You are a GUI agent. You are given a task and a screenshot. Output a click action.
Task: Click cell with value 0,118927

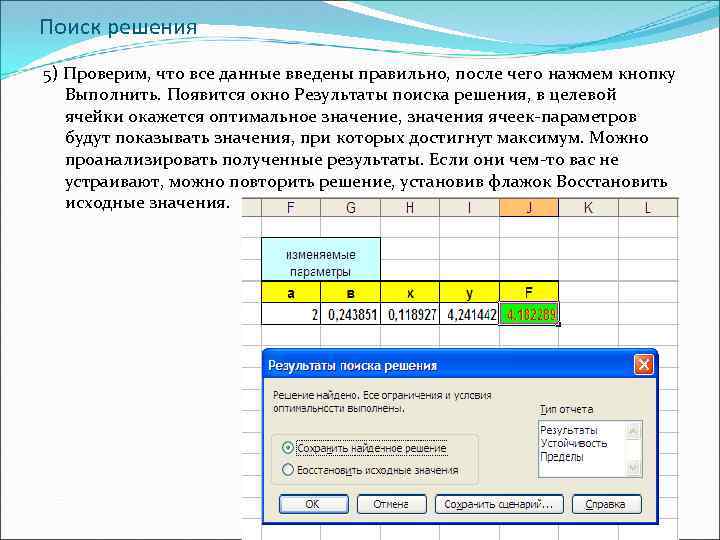[x=410, y=314]
